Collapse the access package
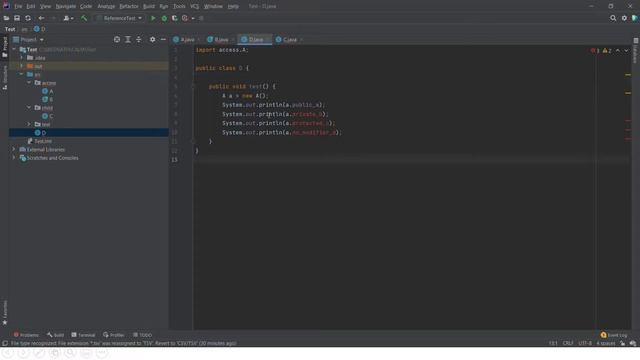 29,82
